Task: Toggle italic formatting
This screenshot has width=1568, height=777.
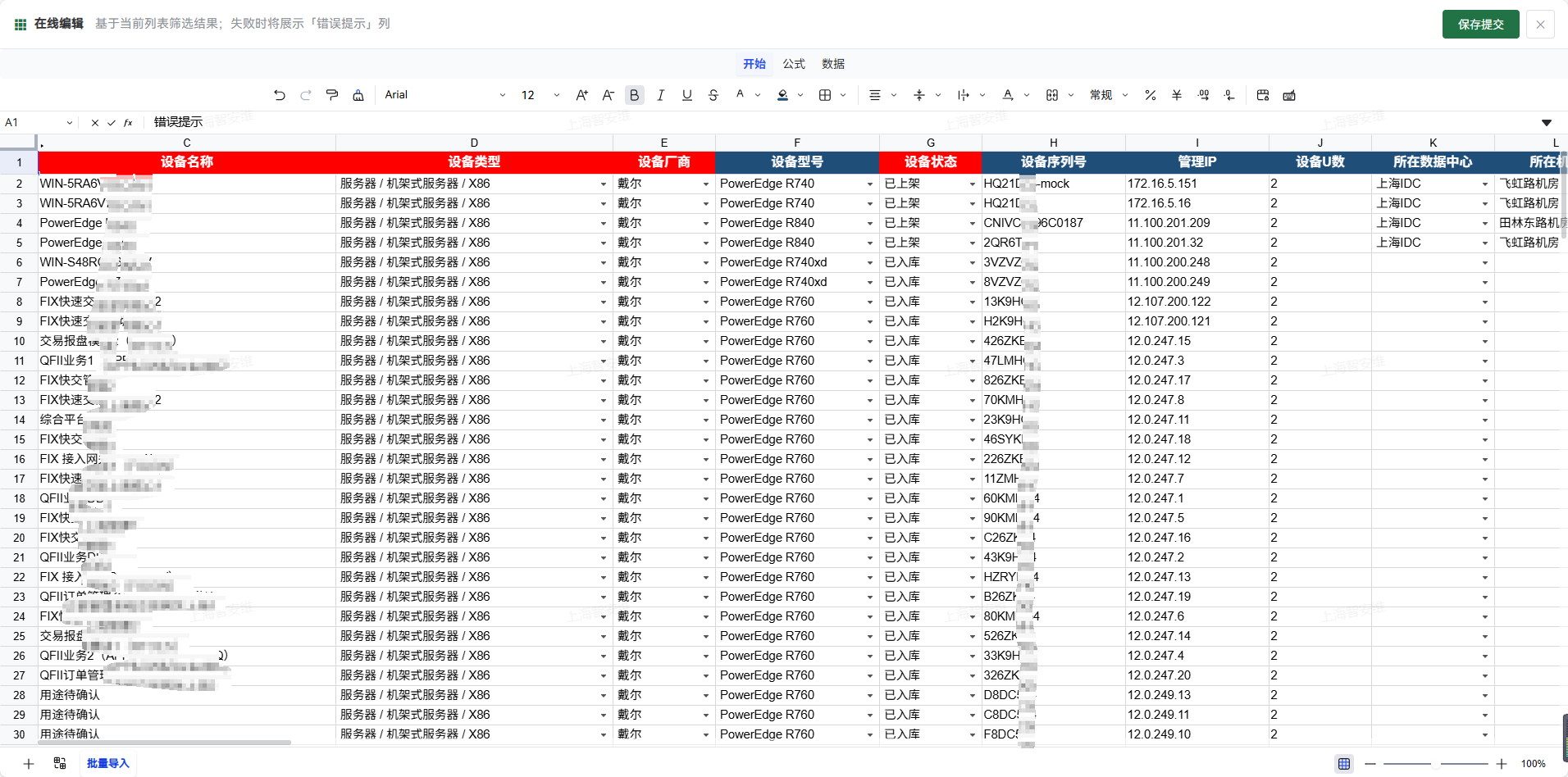Action: tap(660, 95)
